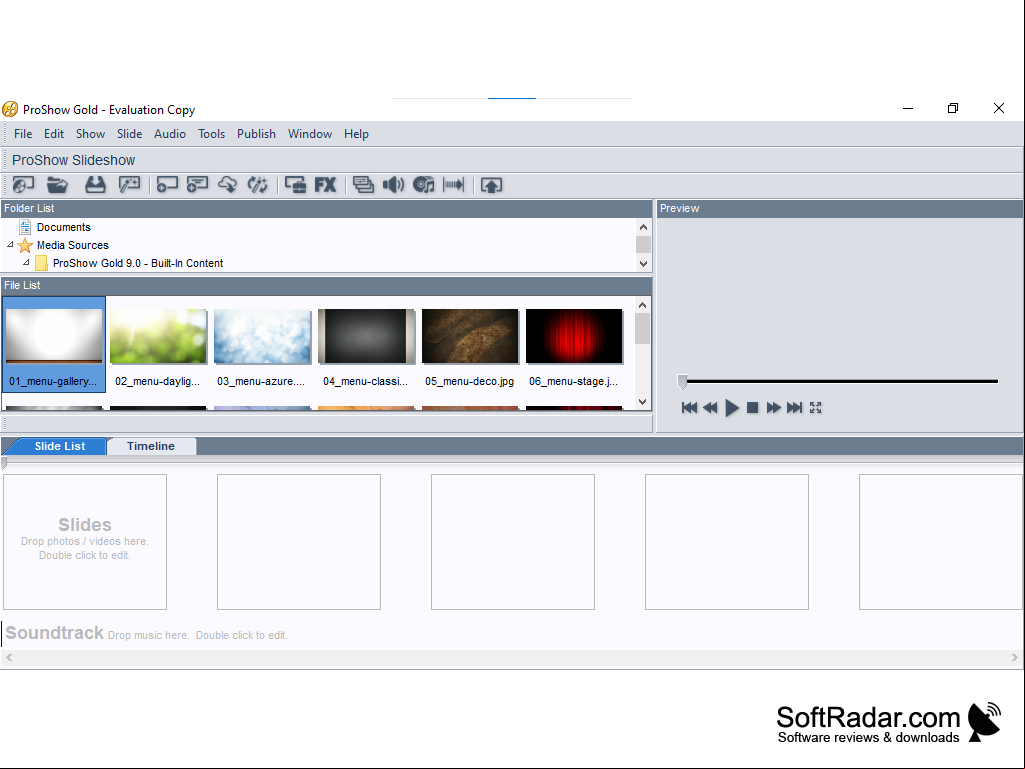This screenshot has width=1025, height=769.
Task: Click the New show toolbar icon
Action: pos(24,185)
